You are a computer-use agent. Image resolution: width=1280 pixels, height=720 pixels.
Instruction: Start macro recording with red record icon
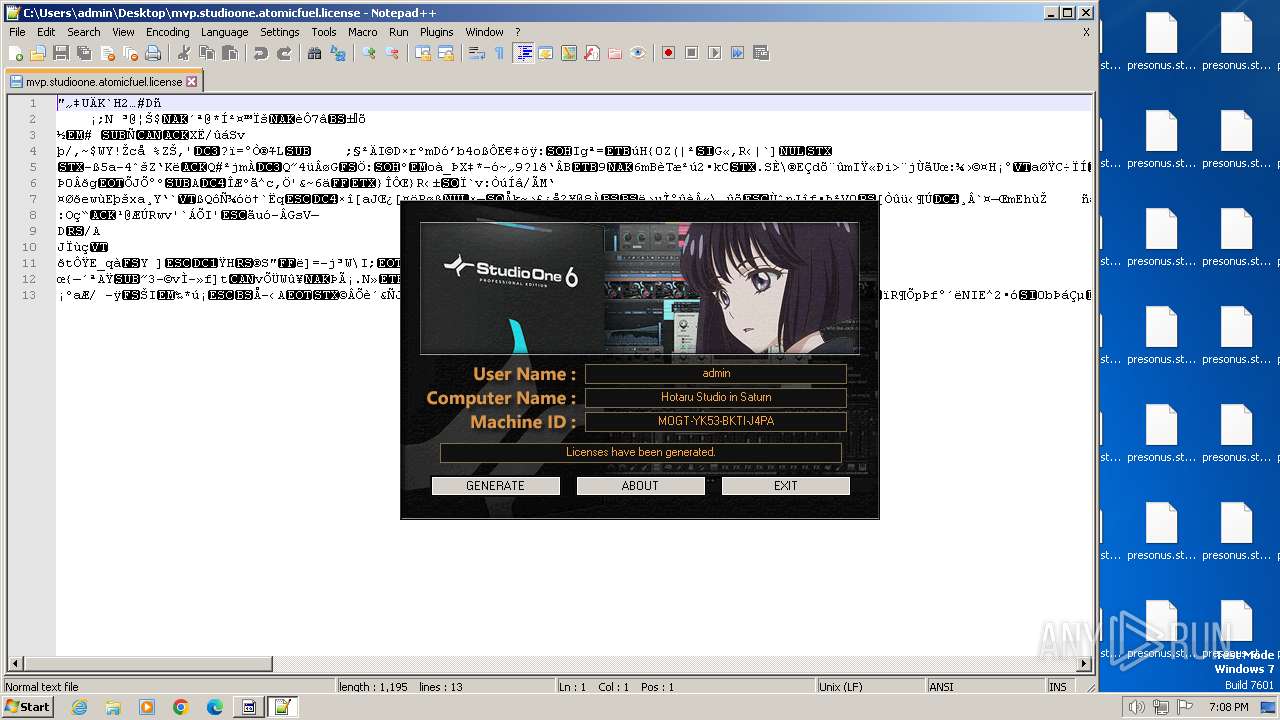coord(669,53)
